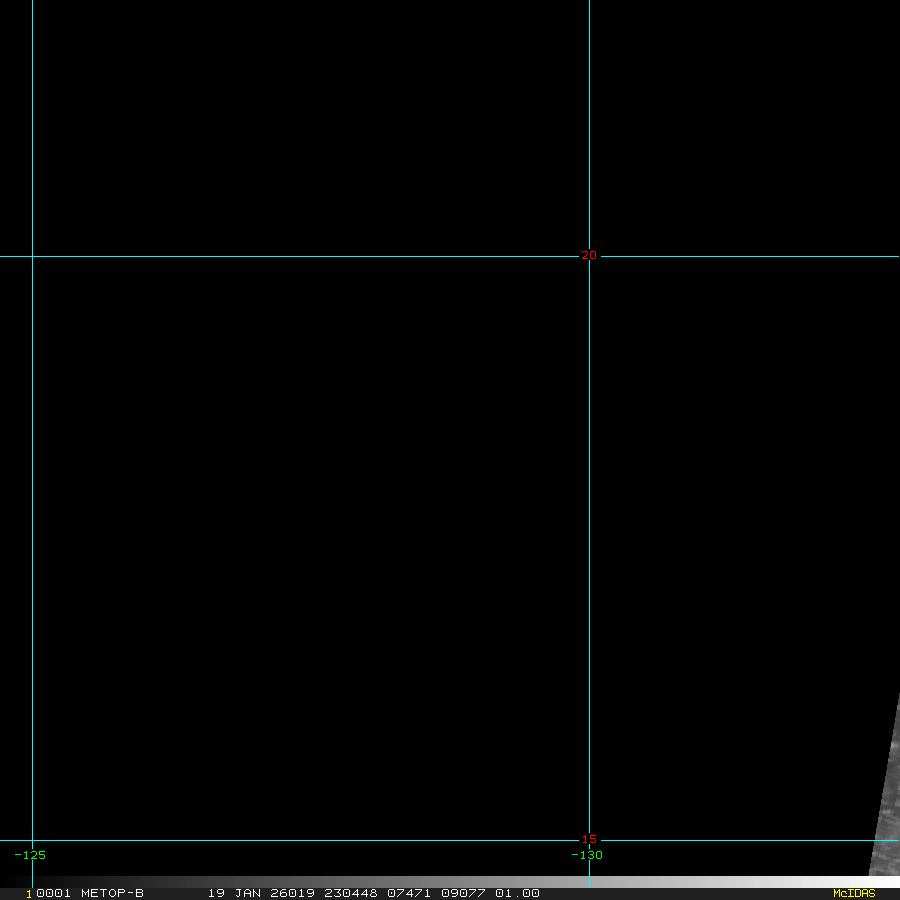
Task: Click the 19 JAN date text
Action: coord(230,893)
